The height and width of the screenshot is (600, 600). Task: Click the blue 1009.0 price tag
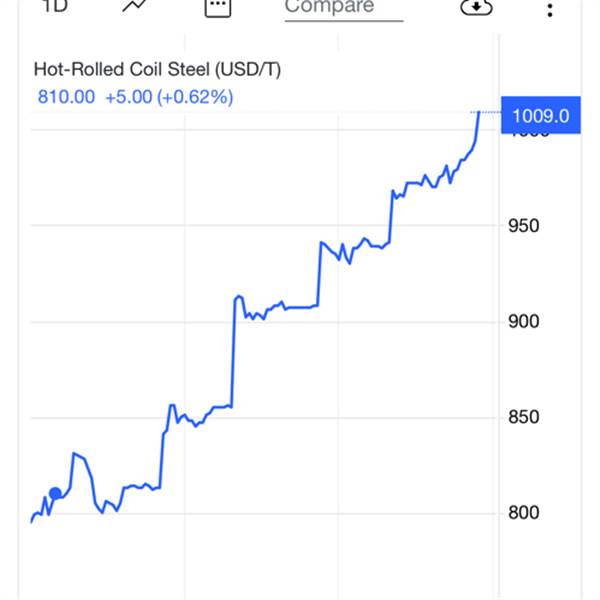[540, 115]
